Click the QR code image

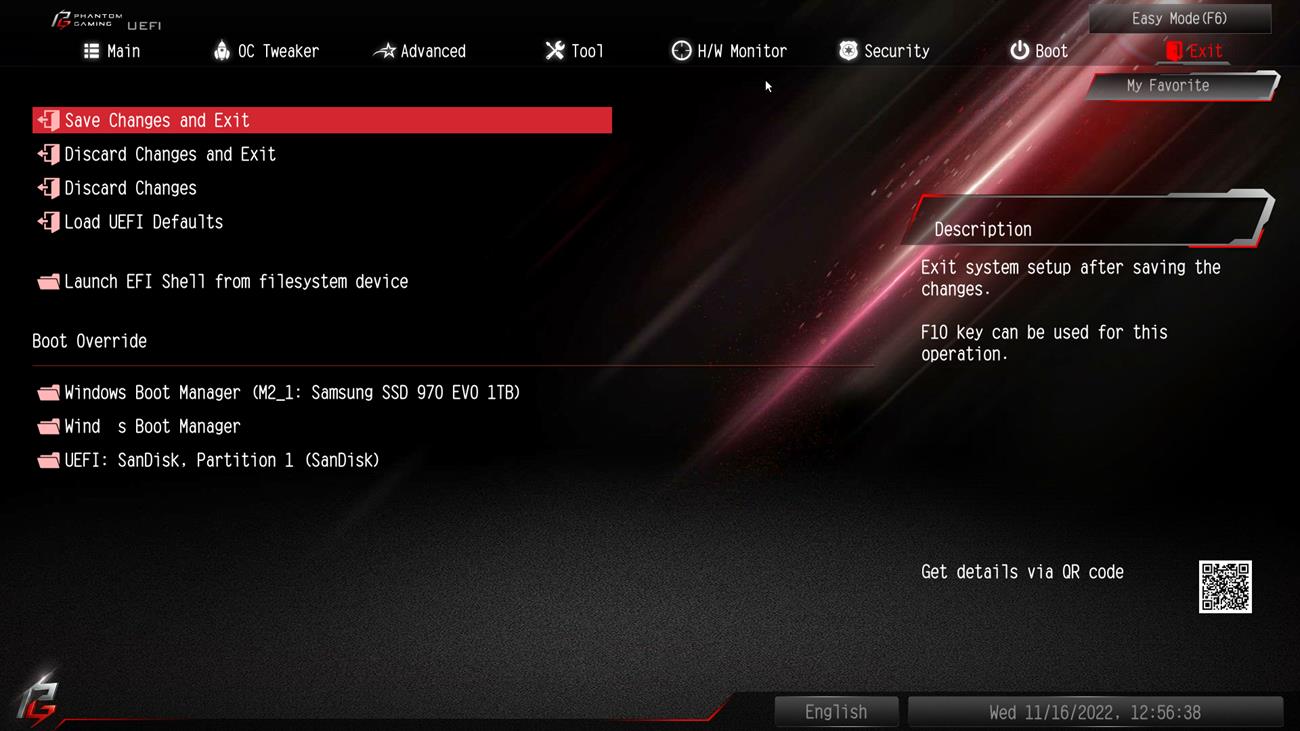point(1225,587)
